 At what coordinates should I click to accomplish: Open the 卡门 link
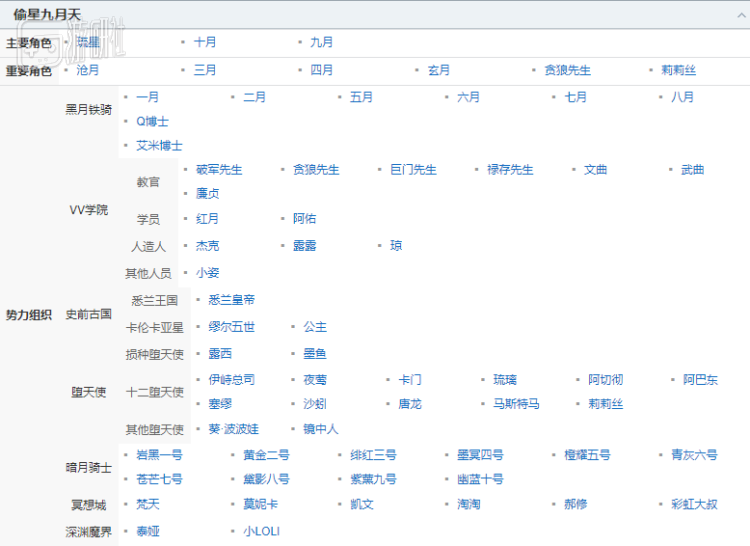(410, 380)
